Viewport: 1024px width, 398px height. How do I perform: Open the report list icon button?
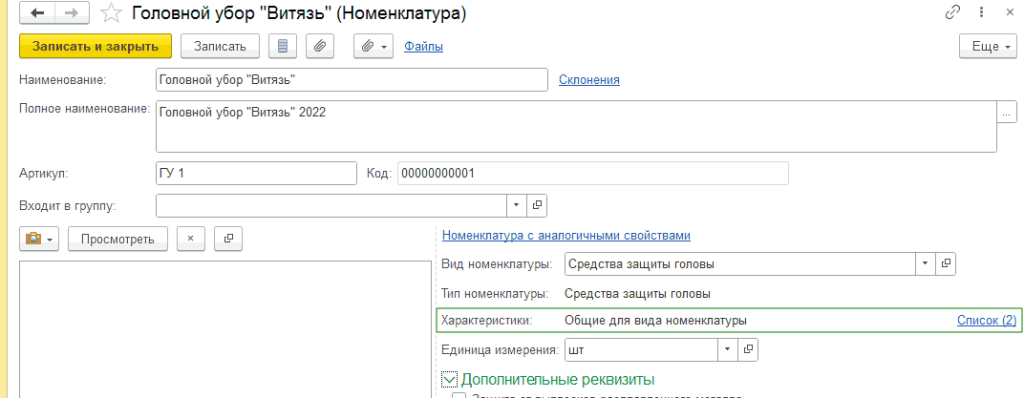[283, 46]
